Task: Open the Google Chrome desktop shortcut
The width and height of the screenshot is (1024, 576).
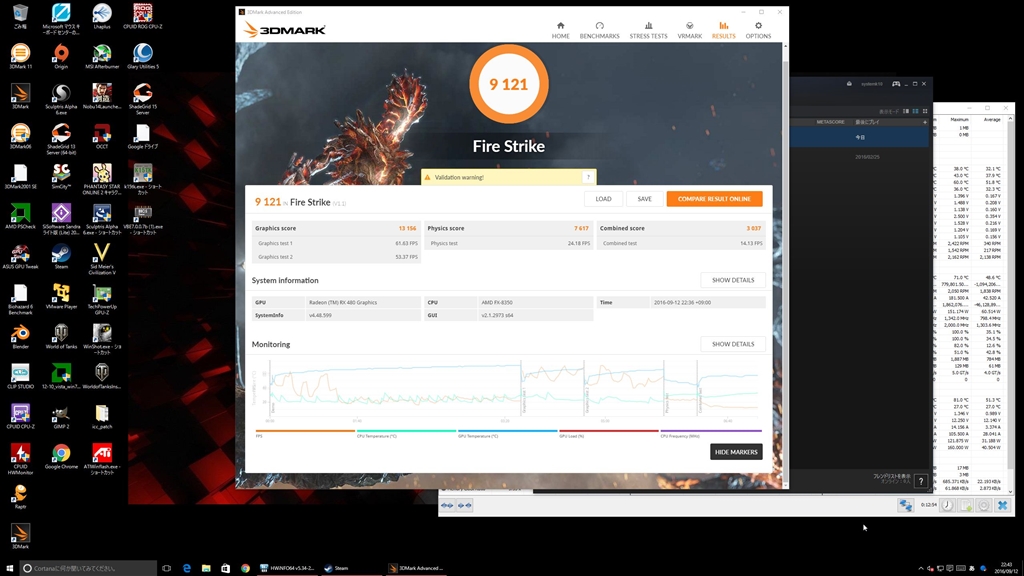Action: coord(61,456)
